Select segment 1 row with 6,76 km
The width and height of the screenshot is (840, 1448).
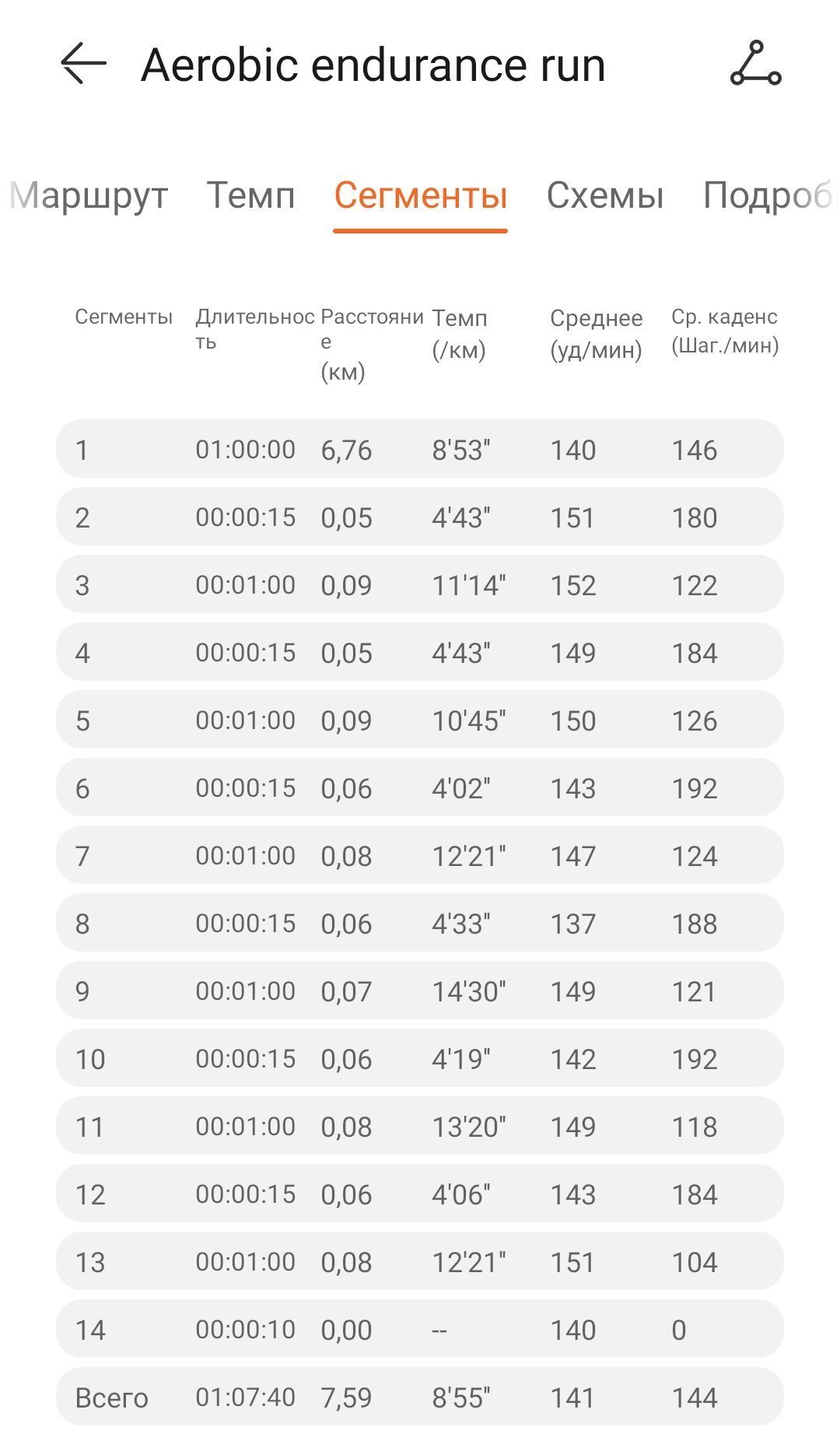point(420,449)
